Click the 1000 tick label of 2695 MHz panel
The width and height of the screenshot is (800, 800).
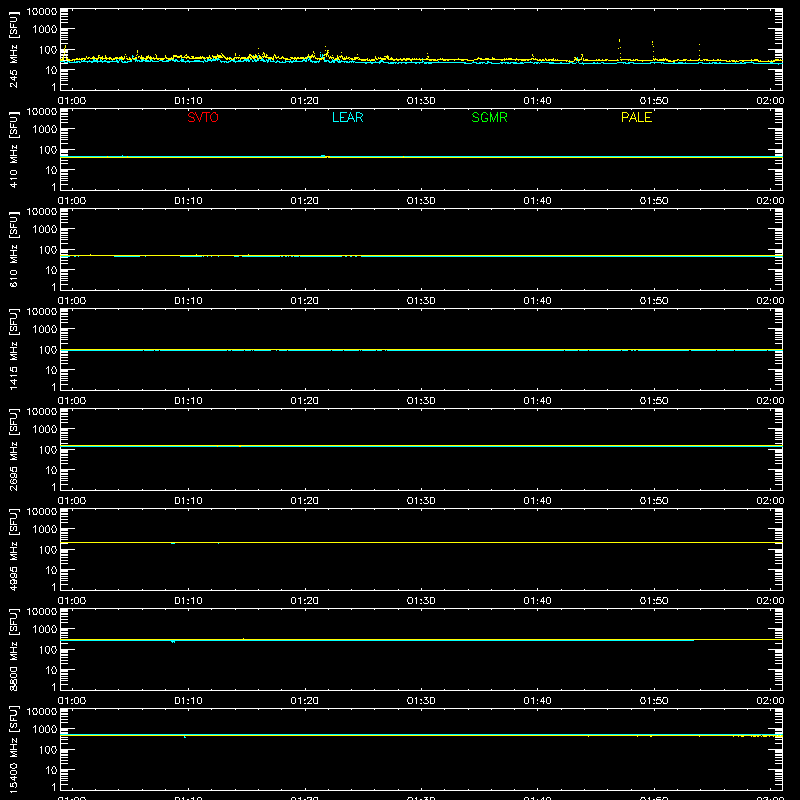[45, 430]
